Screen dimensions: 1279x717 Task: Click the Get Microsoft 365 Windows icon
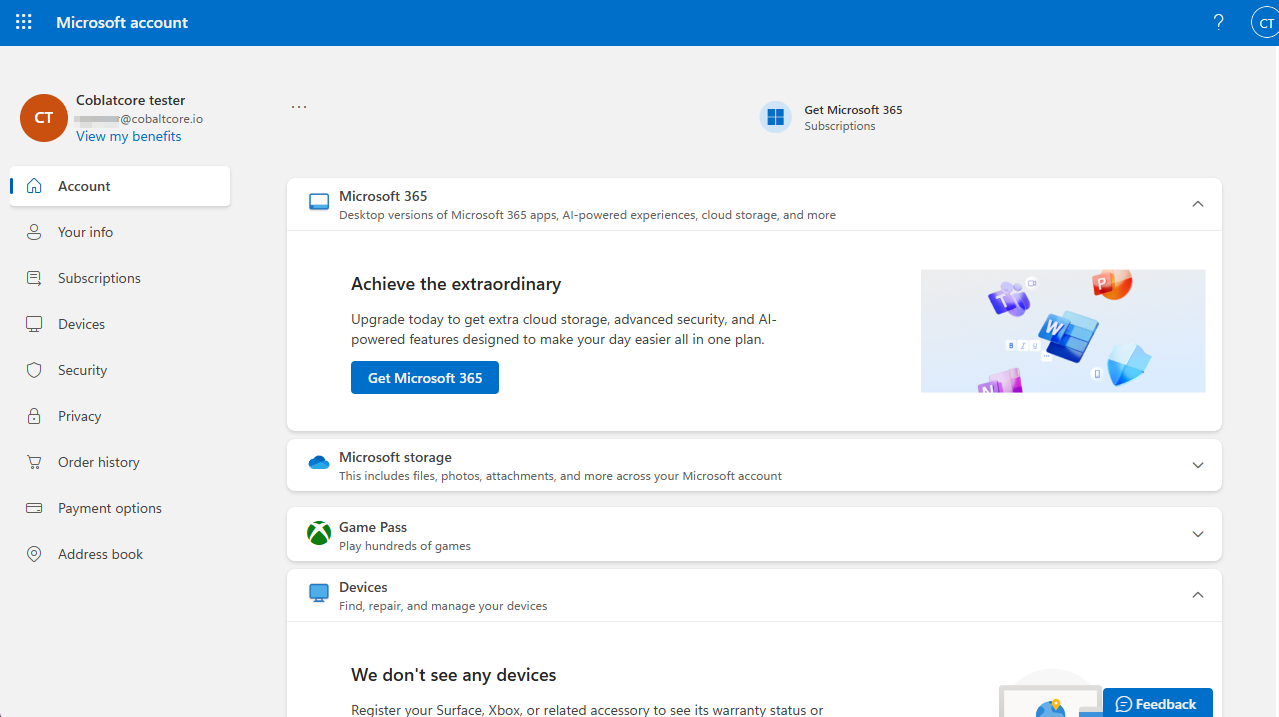click(775, 118)
